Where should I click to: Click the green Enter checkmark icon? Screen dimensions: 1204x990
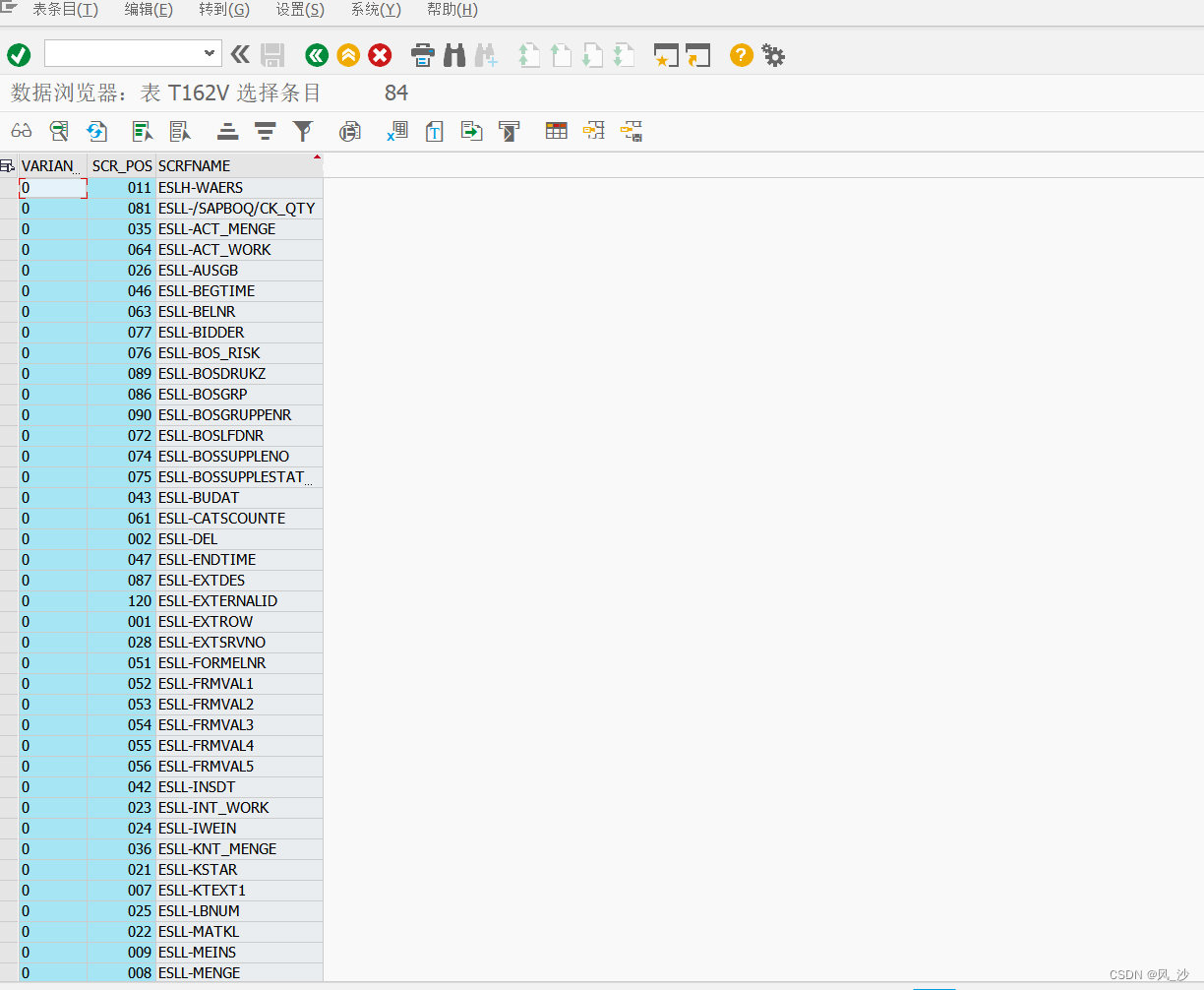19,55
